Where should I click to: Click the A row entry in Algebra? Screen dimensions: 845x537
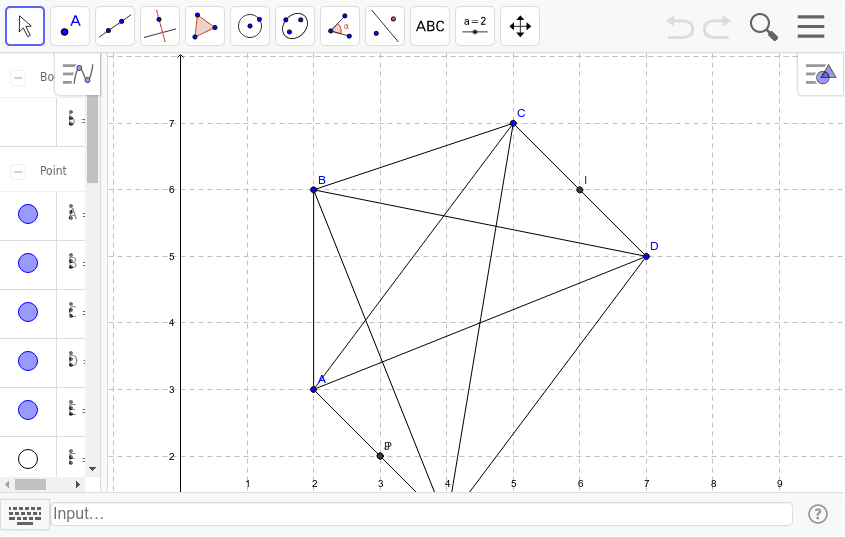pyautogui.click(x=71, y=214)
